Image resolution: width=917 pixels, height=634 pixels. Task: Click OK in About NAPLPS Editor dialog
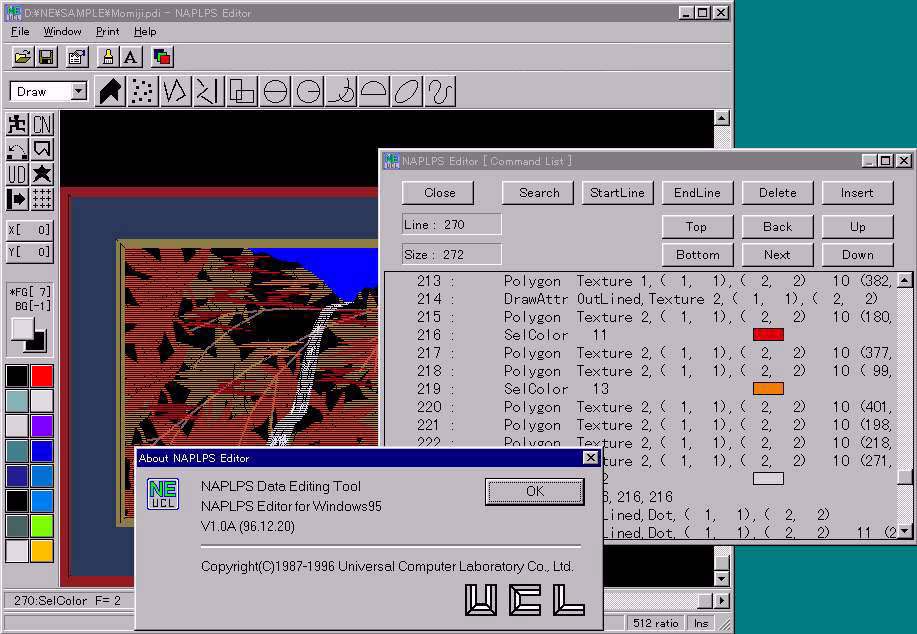tap(534, 491)
